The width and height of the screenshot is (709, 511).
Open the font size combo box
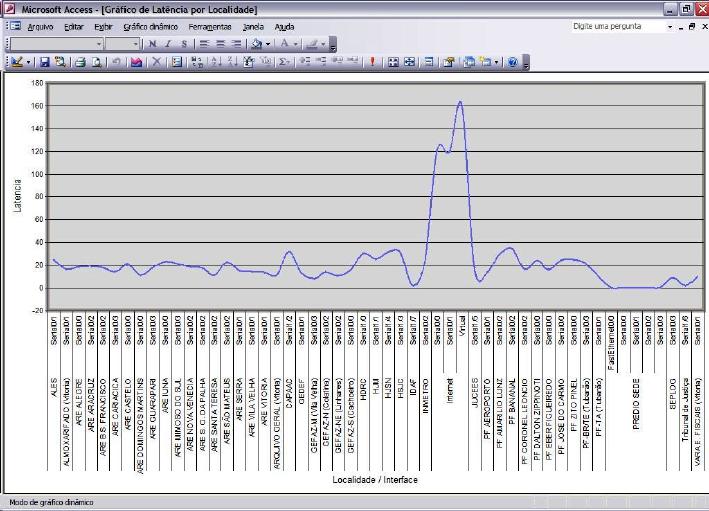(122, 44)
